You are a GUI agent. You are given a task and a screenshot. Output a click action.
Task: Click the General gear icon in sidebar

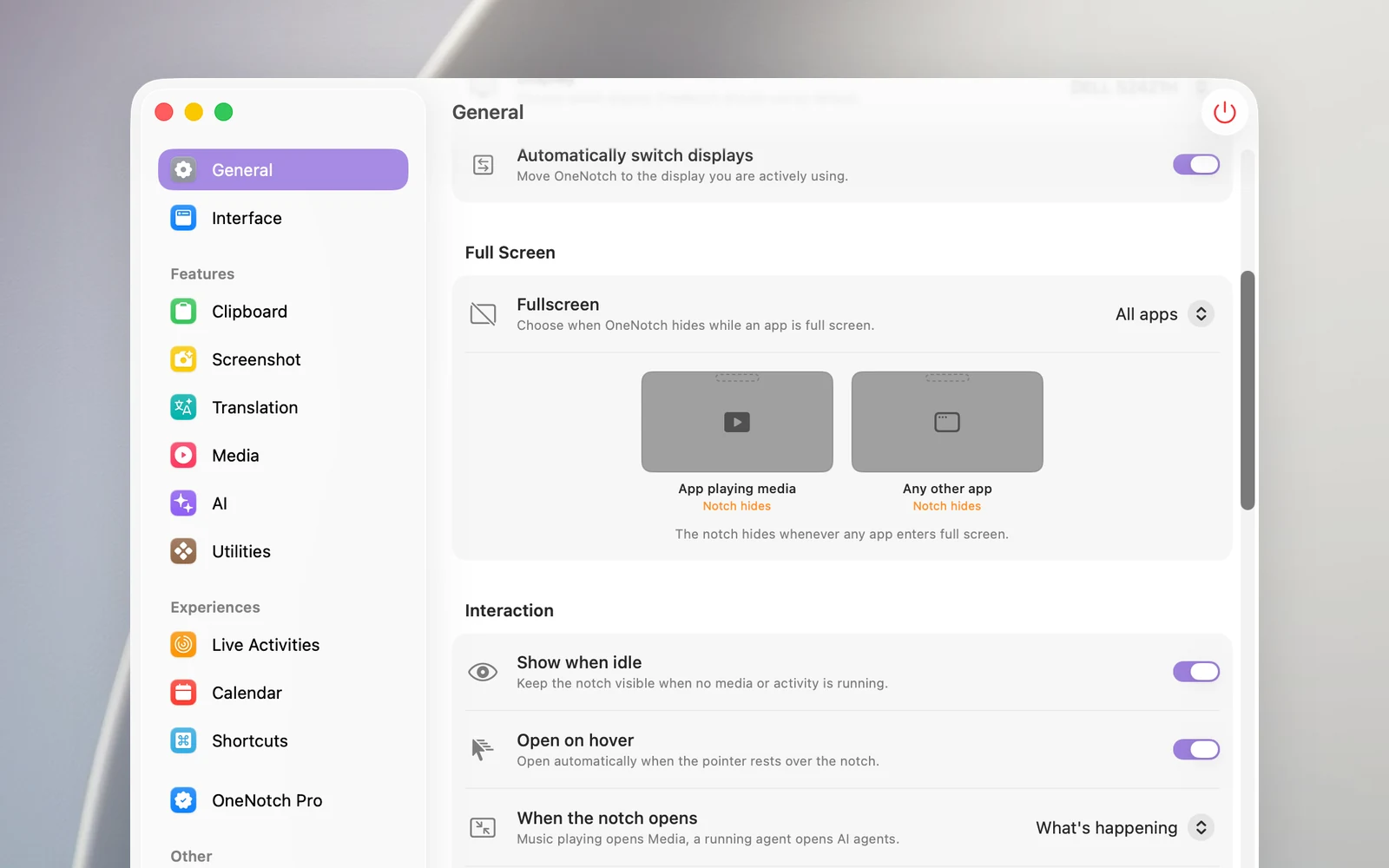pyautogui.click(x=183, y=170)
